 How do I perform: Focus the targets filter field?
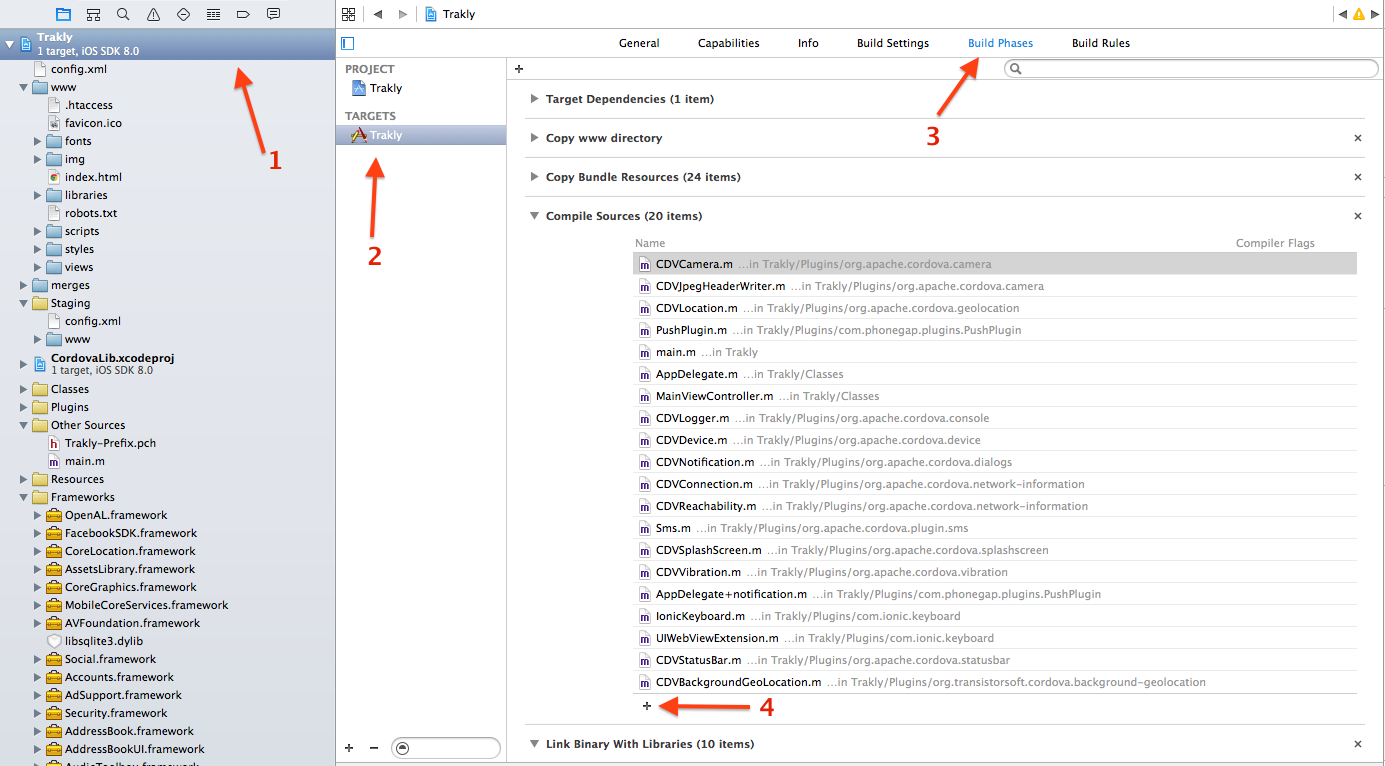pyautogui.click(x=445, y=747)
